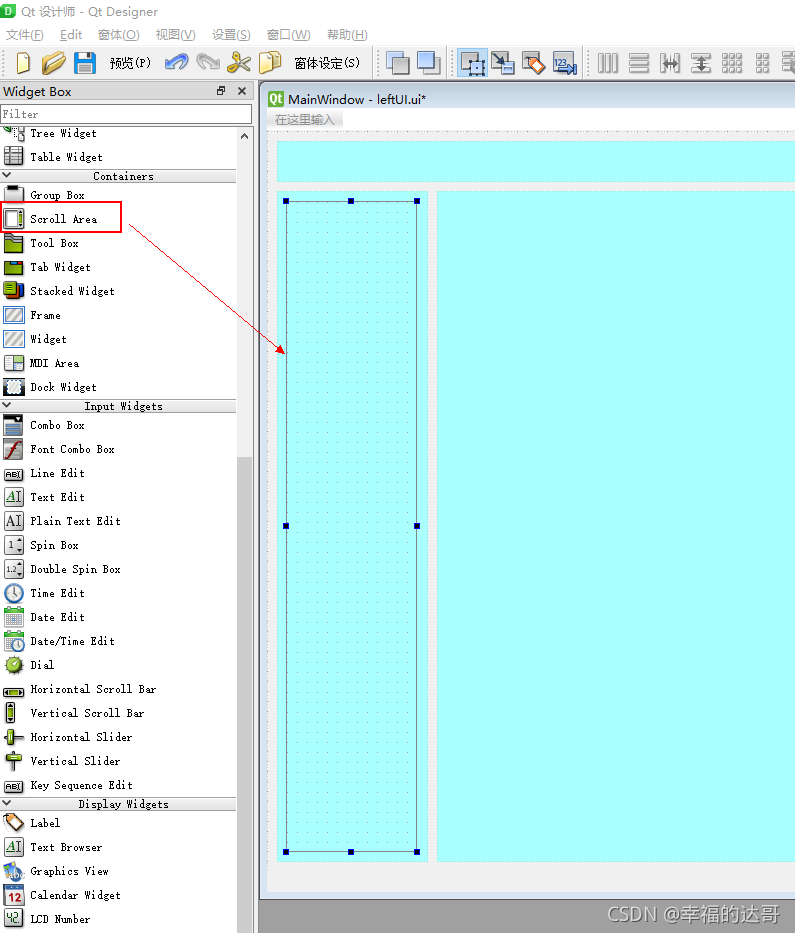795x933 pixels.
Task: Select the Edit Signals/Slots mode icon
Action: point(503,62)
